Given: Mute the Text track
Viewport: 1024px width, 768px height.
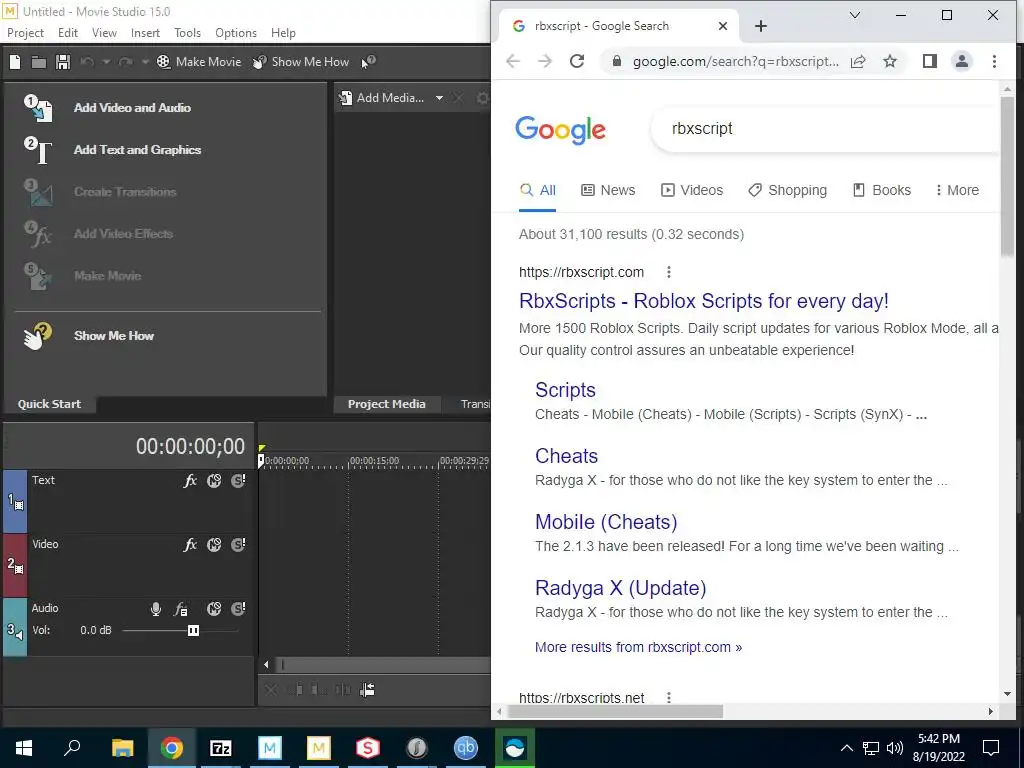Looking at the screenshot, I should click(214, 481).
